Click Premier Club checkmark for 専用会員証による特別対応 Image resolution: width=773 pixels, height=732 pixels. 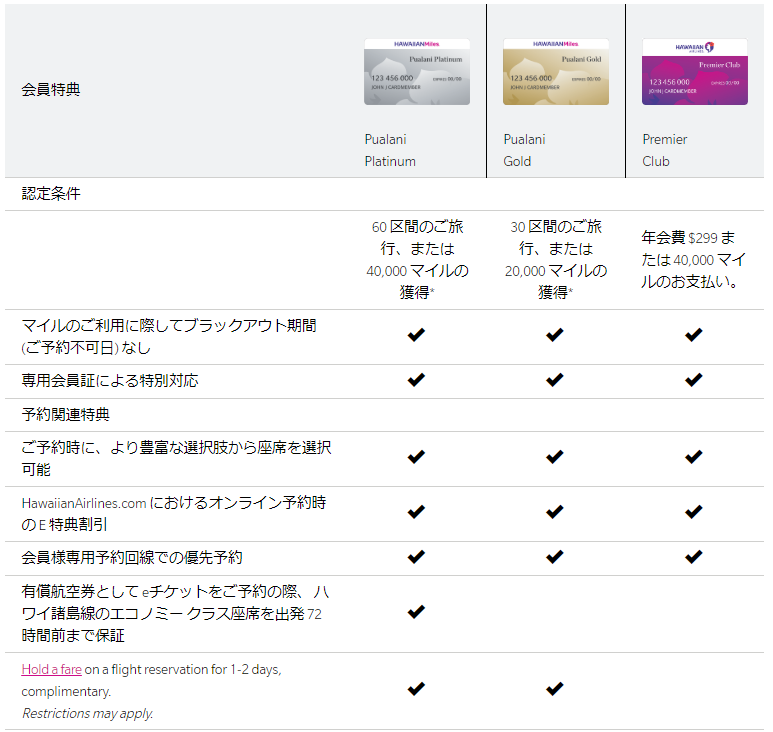coord(694,380)
